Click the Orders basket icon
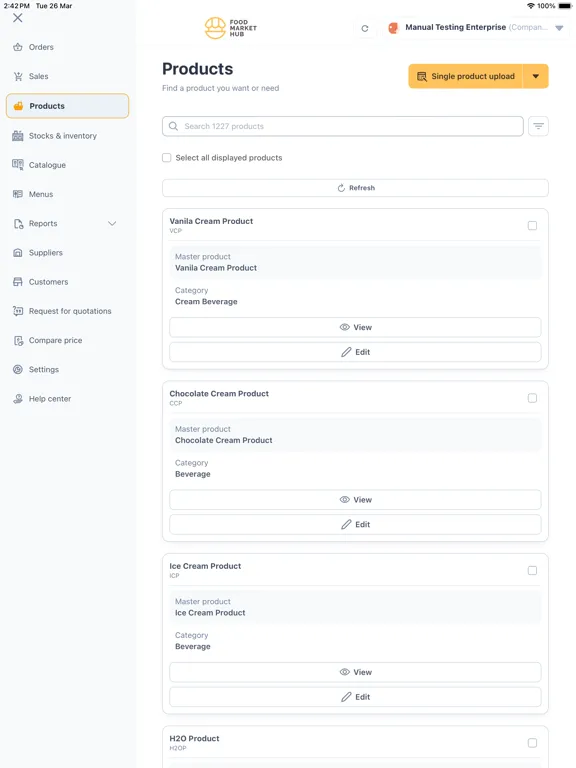 (18, 48)
